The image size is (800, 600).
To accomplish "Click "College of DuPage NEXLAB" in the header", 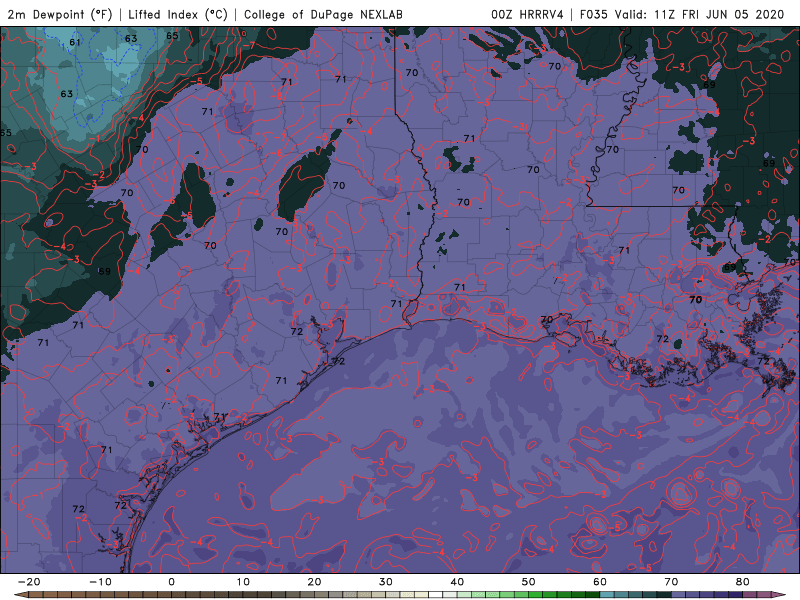I will click(x=323, y=14).
